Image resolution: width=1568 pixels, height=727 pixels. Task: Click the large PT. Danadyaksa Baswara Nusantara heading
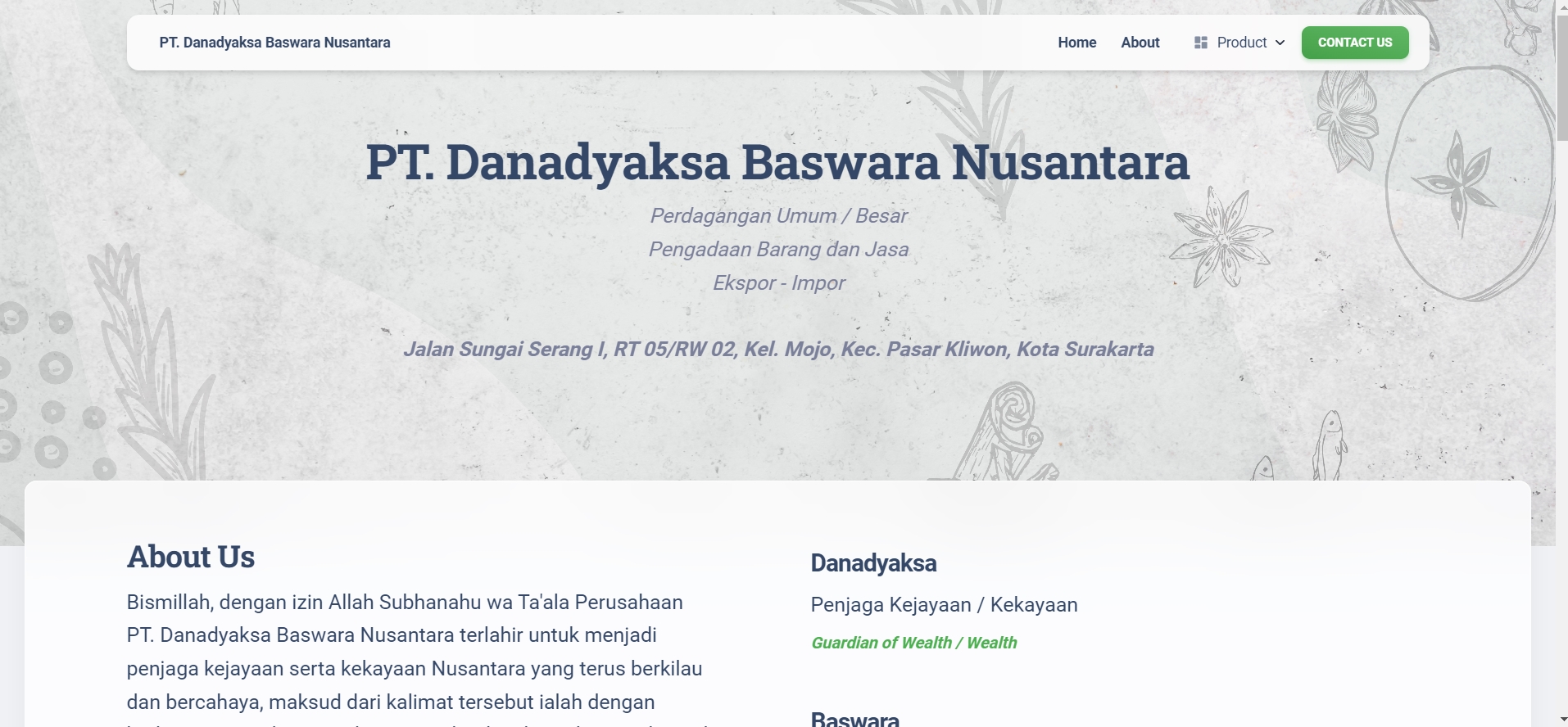pos(777,162)
